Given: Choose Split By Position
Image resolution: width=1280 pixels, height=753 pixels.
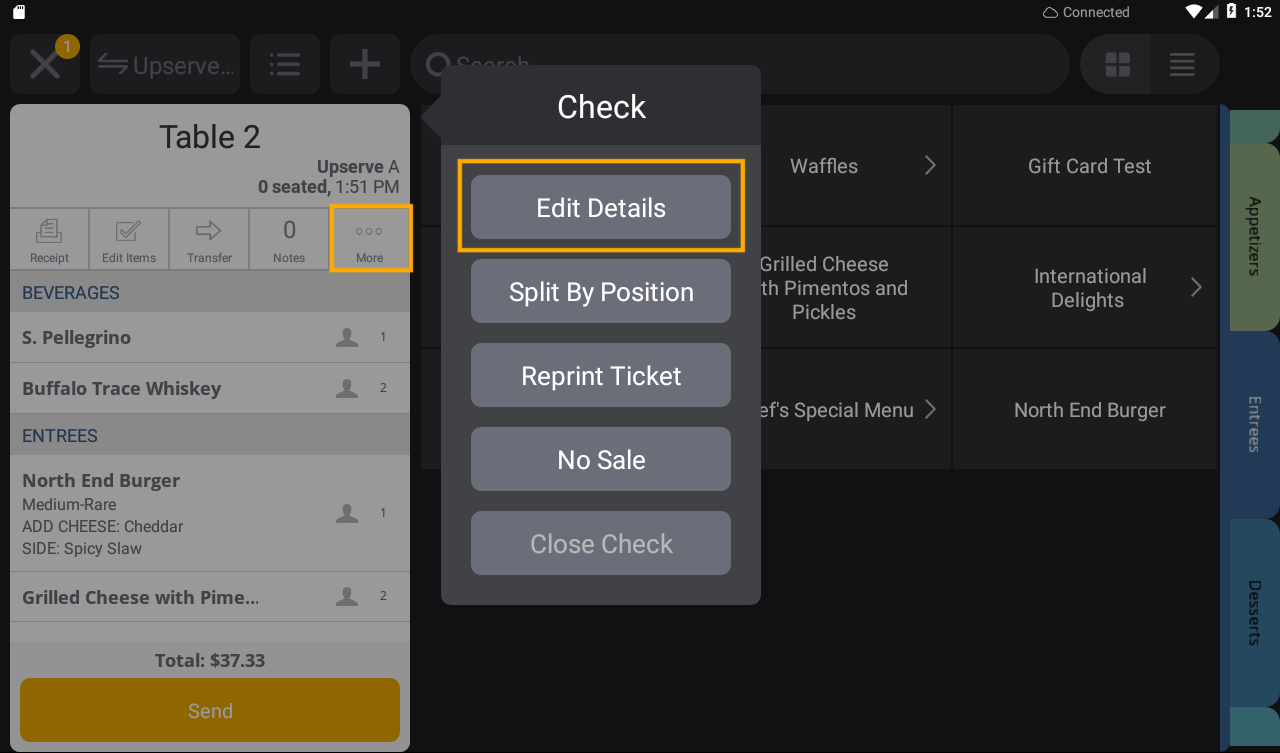Looking at the screenshot, I should (x=601, y=291).
